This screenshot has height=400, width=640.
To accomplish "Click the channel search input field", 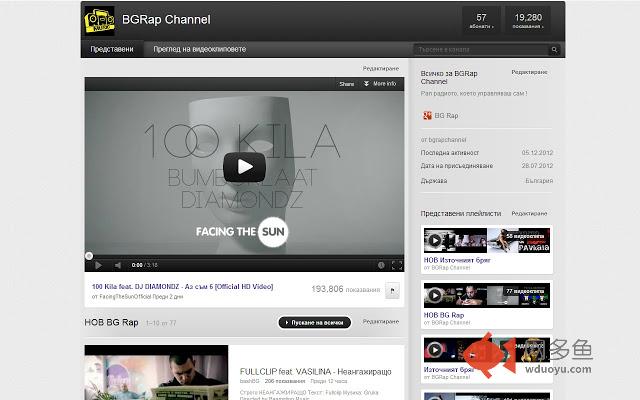I will click(481, 50).
